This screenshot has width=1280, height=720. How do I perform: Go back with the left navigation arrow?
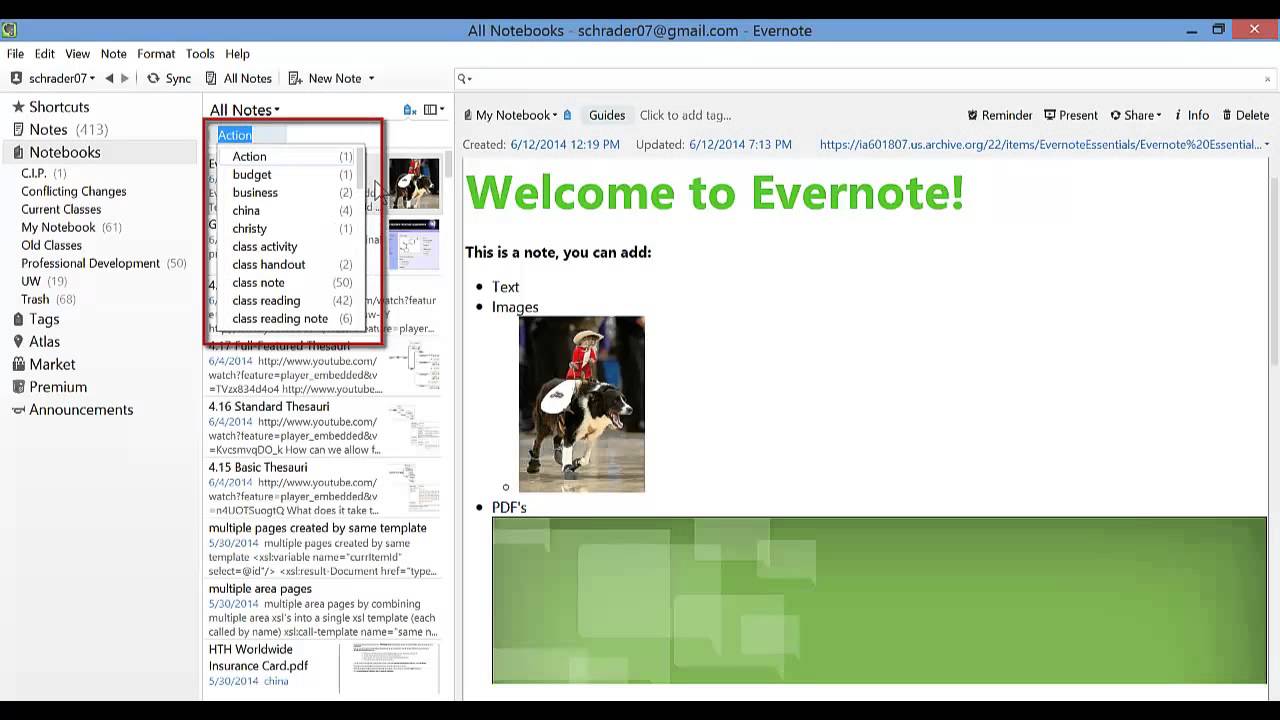click(109, 78)
